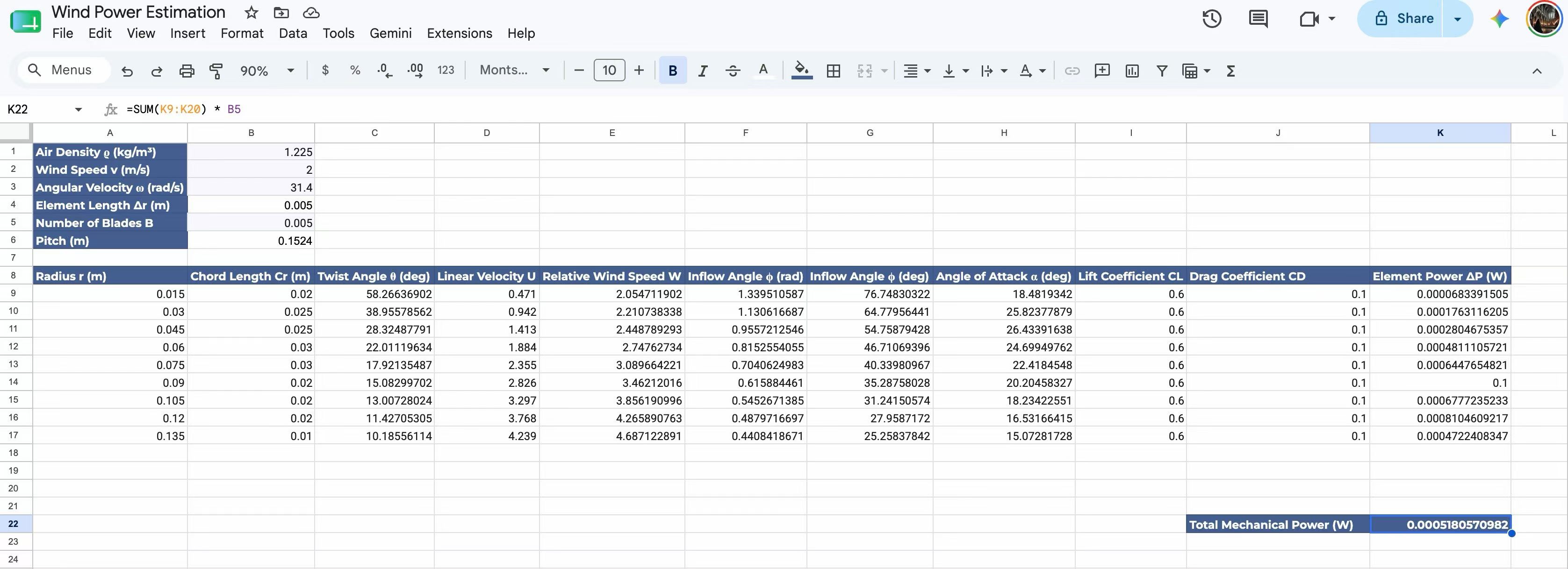The image size is (1568, 569).
Task: Open the Extensions menu
Action: (460, 34)
